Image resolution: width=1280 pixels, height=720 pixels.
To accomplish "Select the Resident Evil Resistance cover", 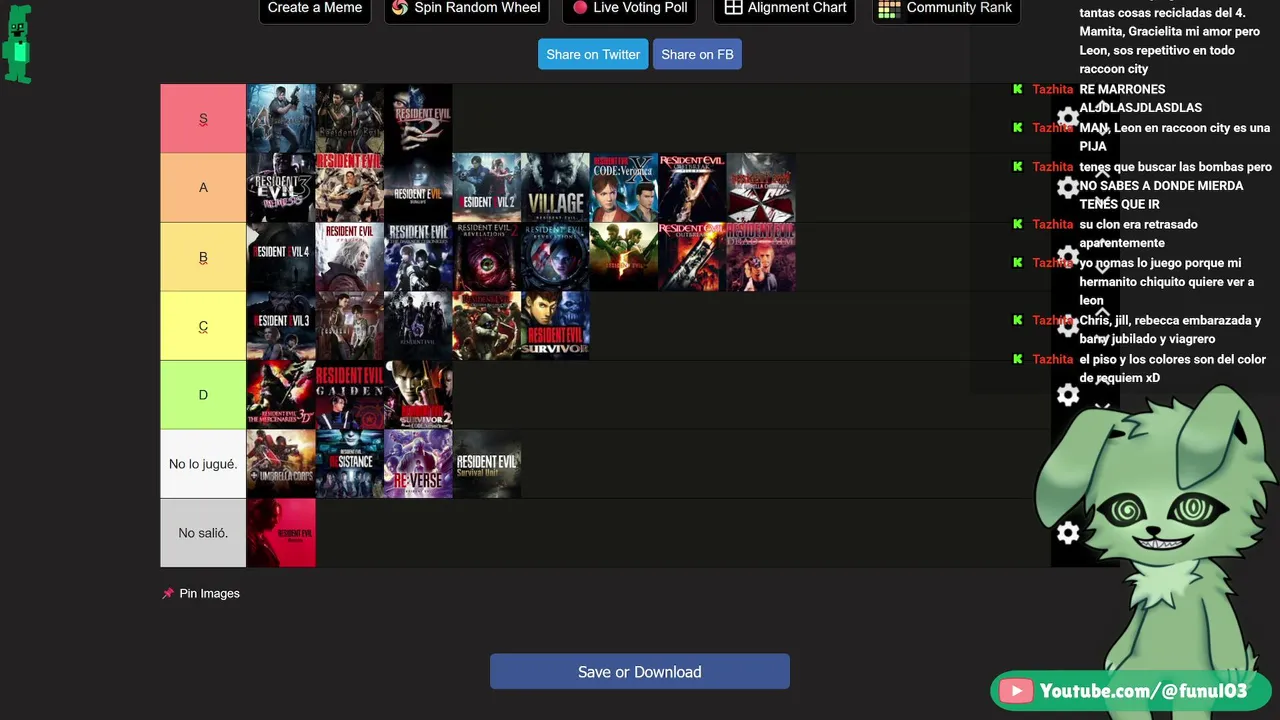I will 350,464.
